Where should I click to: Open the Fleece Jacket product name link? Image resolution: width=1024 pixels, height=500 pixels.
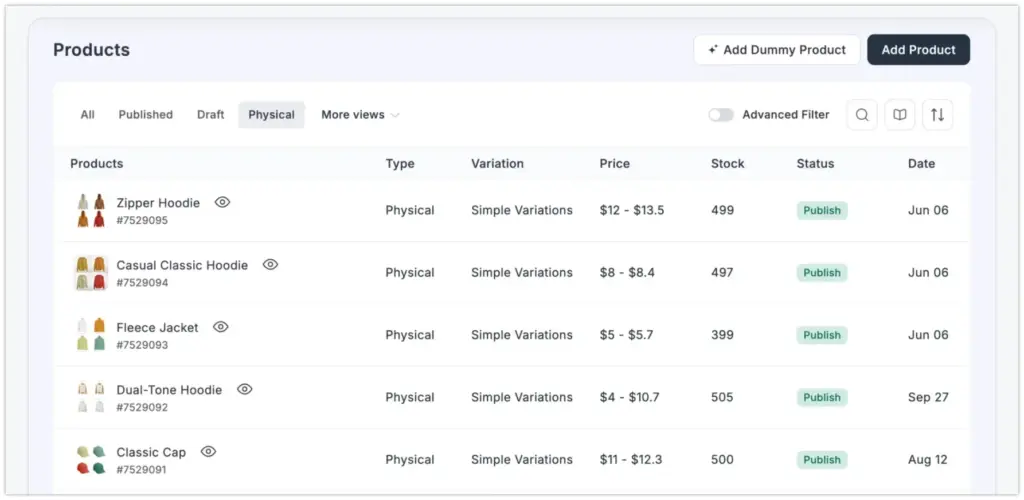click(157, 327)
